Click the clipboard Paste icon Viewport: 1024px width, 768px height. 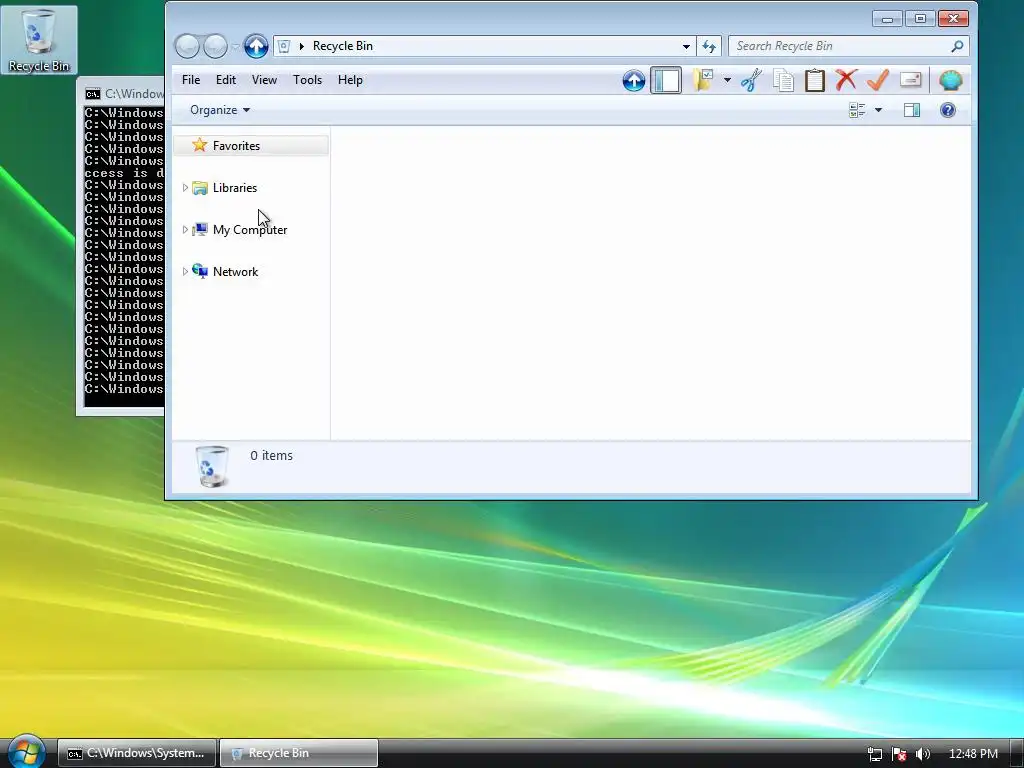[814, 80]
